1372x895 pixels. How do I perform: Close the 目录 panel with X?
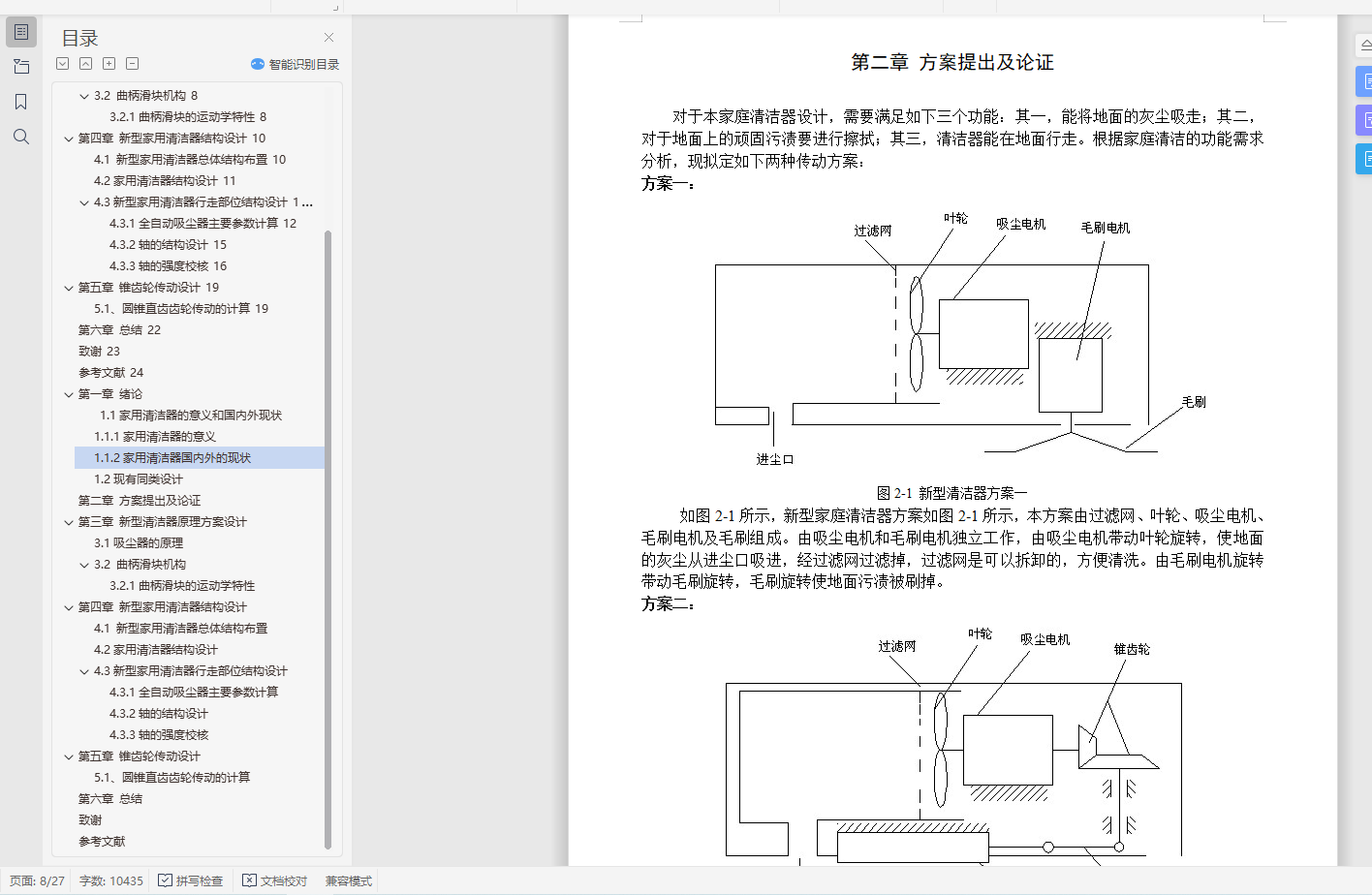(328, 38)
